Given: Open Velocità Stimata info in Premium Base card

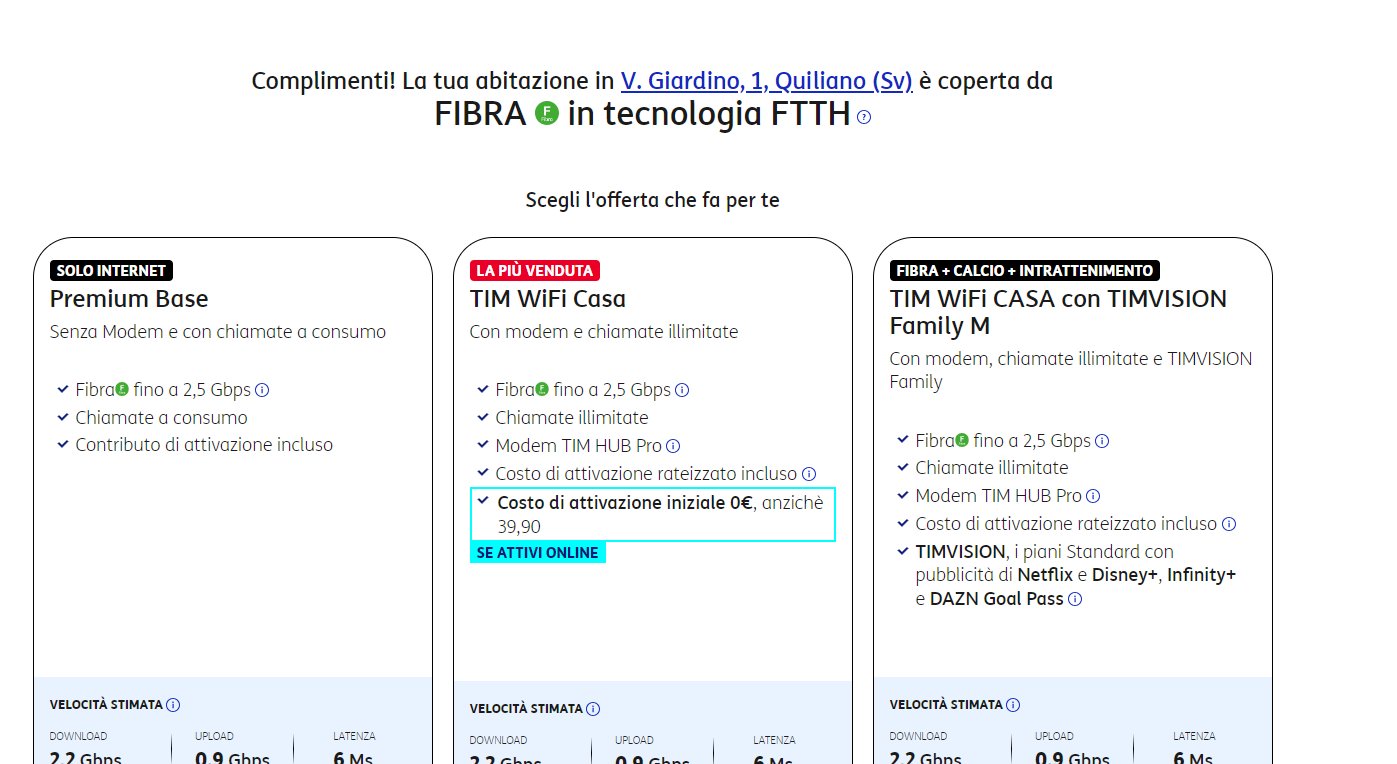Looking at the screenshot, I should 173,705.
